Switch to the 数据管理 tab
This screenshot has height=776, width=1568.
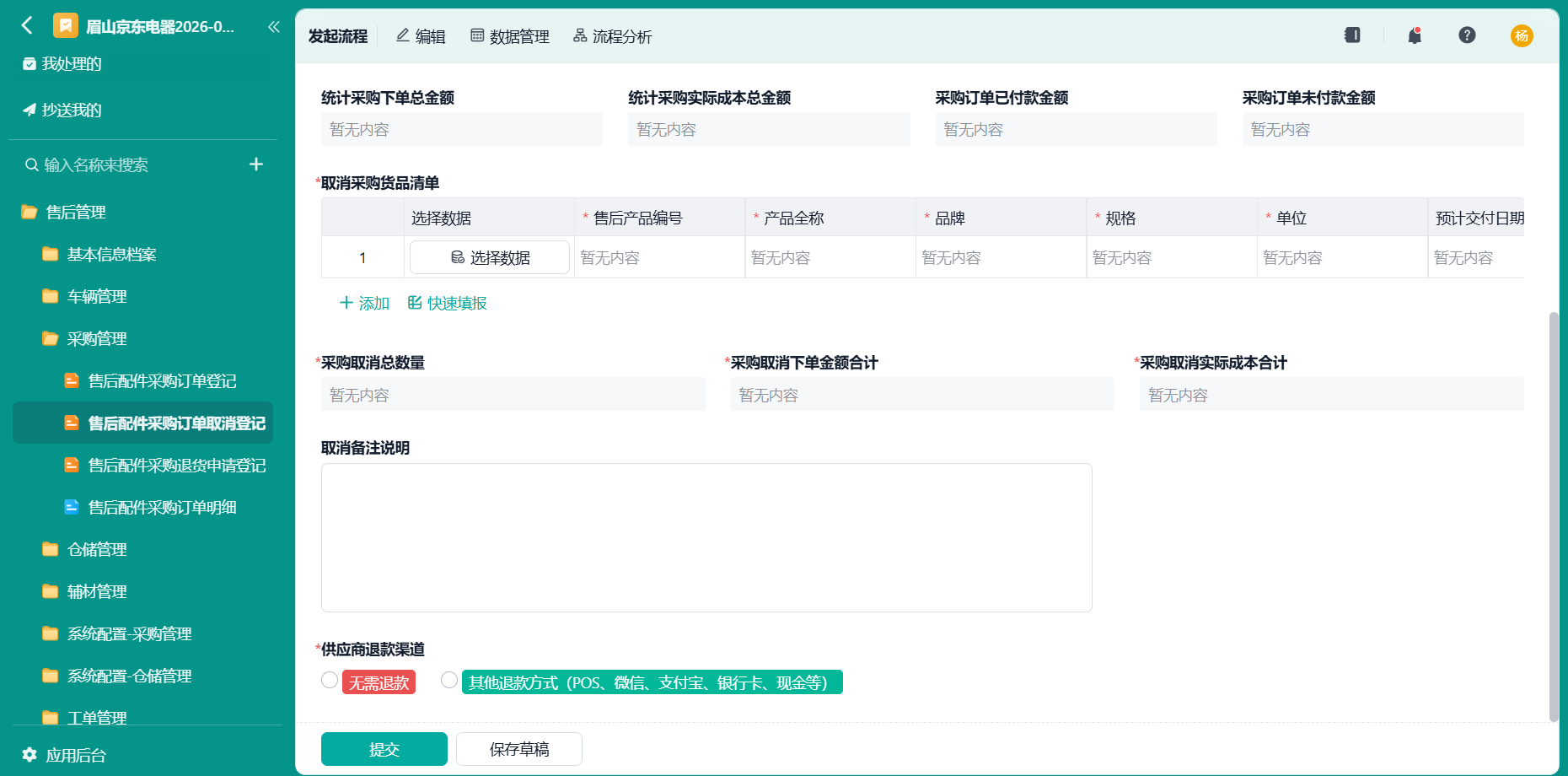[510, 36]
